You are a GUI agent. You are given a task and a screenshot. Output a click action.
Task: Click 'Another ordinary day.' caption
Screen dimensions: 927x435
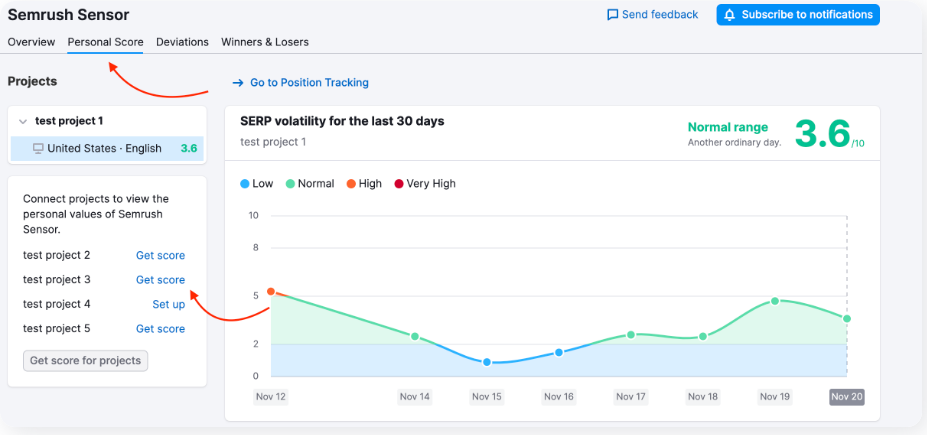click(734, 142)
